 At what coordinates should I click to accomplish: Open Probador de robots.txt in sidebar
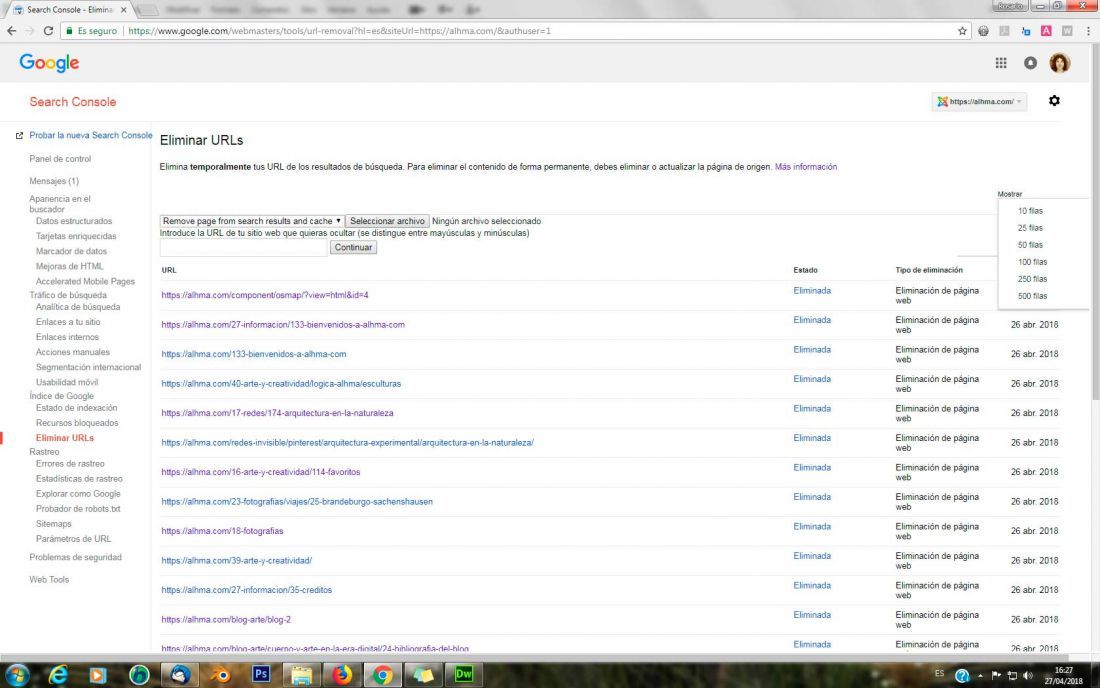(78, 508)
